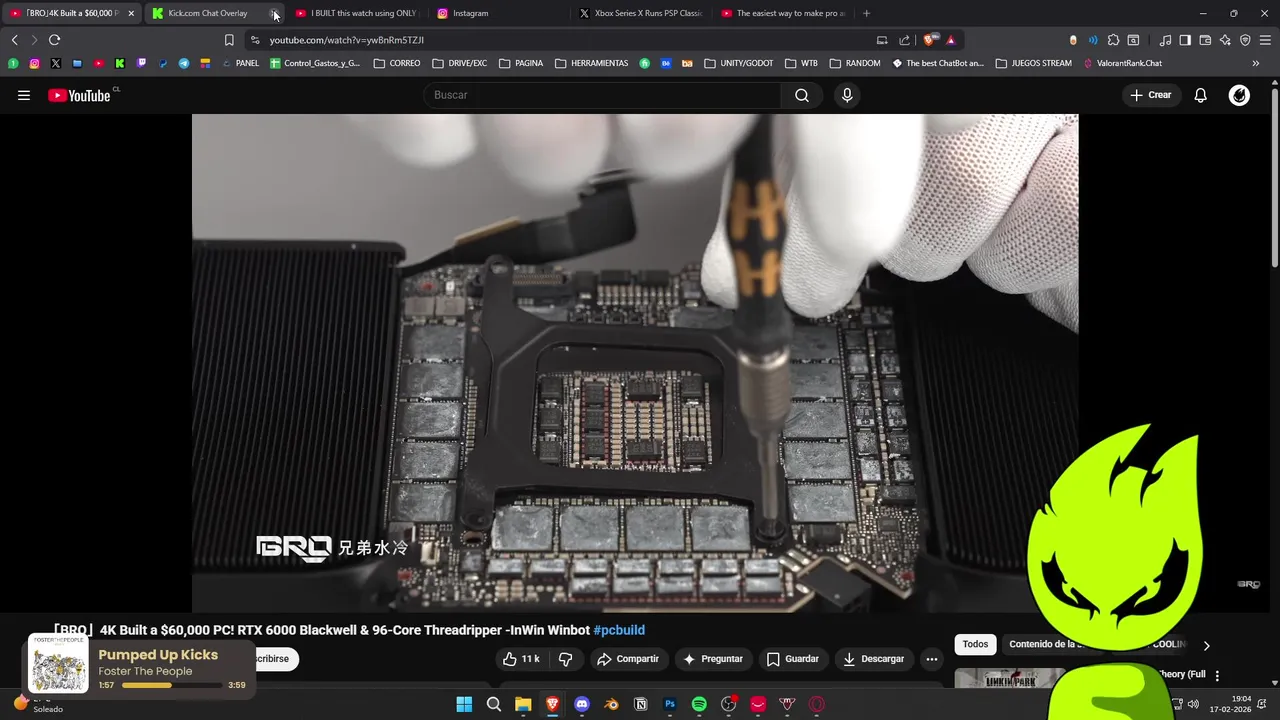Click the Descargar button
The width and height of the screenshot is (1280, 720).
[x=873, y=659]
